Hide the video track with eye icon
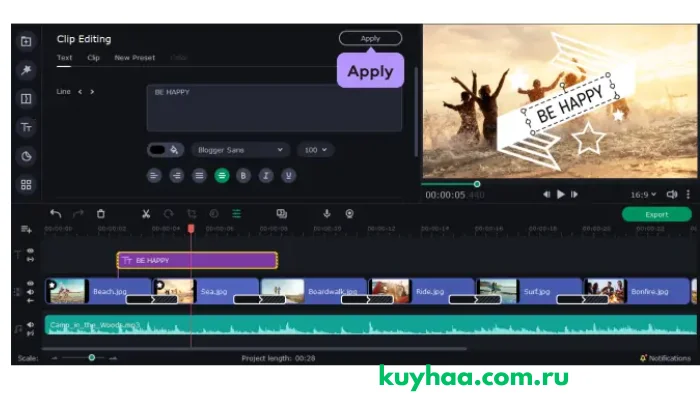The image size is (700, 394). click(30, 283)
